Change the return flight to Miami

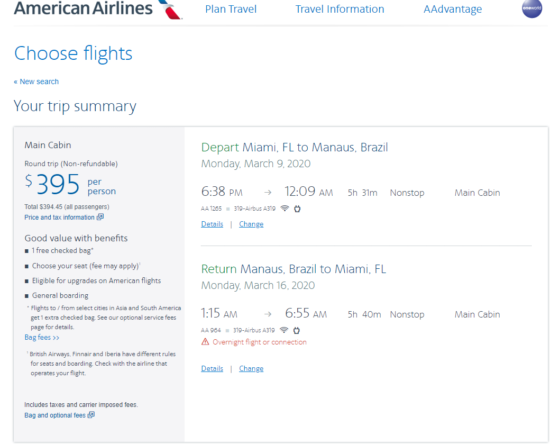click(251, 369)
